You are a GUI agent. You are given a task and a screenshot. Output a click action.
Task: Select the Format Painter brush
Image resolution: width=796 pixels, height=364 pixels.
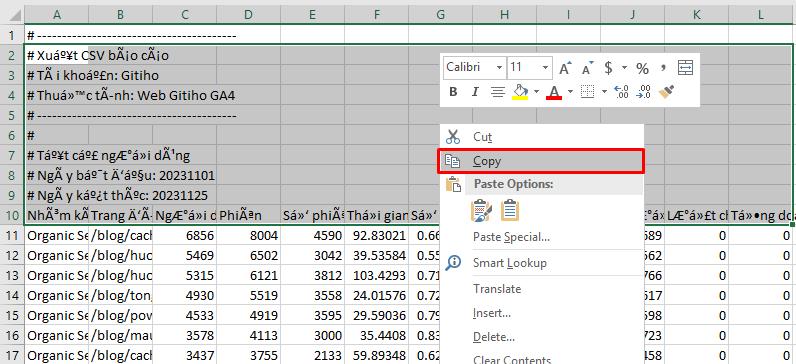coord(667,92)
